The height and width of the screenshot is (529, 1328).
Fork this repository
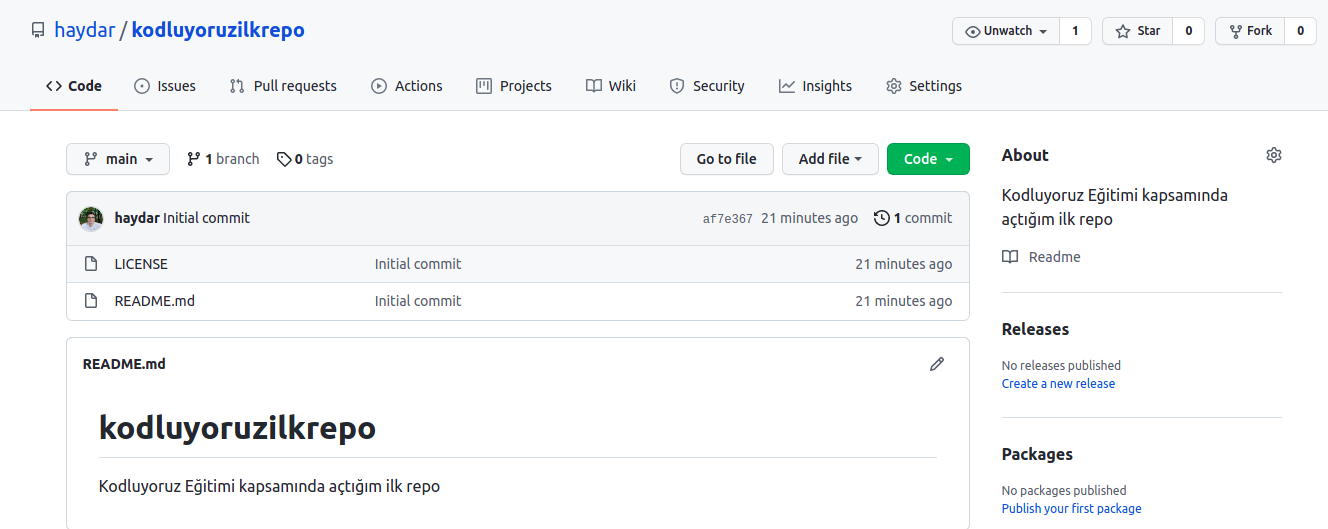point(1249,31)
